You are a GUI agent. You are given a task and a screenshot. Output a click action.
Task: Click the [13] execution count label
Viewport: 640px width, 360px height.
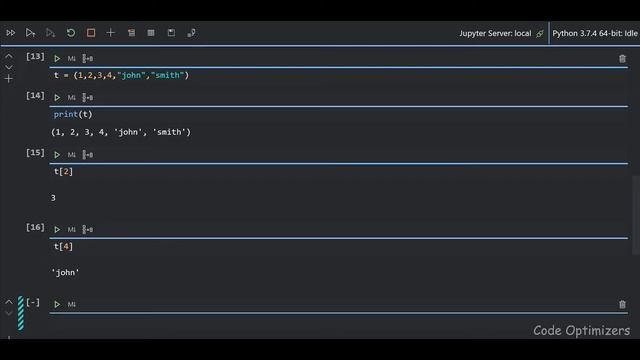(x=35, y=56)
